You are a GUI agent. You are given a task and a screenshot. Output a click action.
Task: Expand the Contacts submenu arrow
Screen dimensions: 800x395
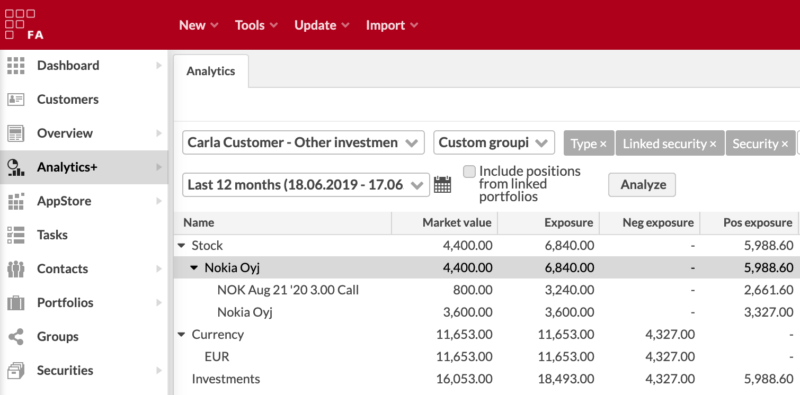[159, 269]
